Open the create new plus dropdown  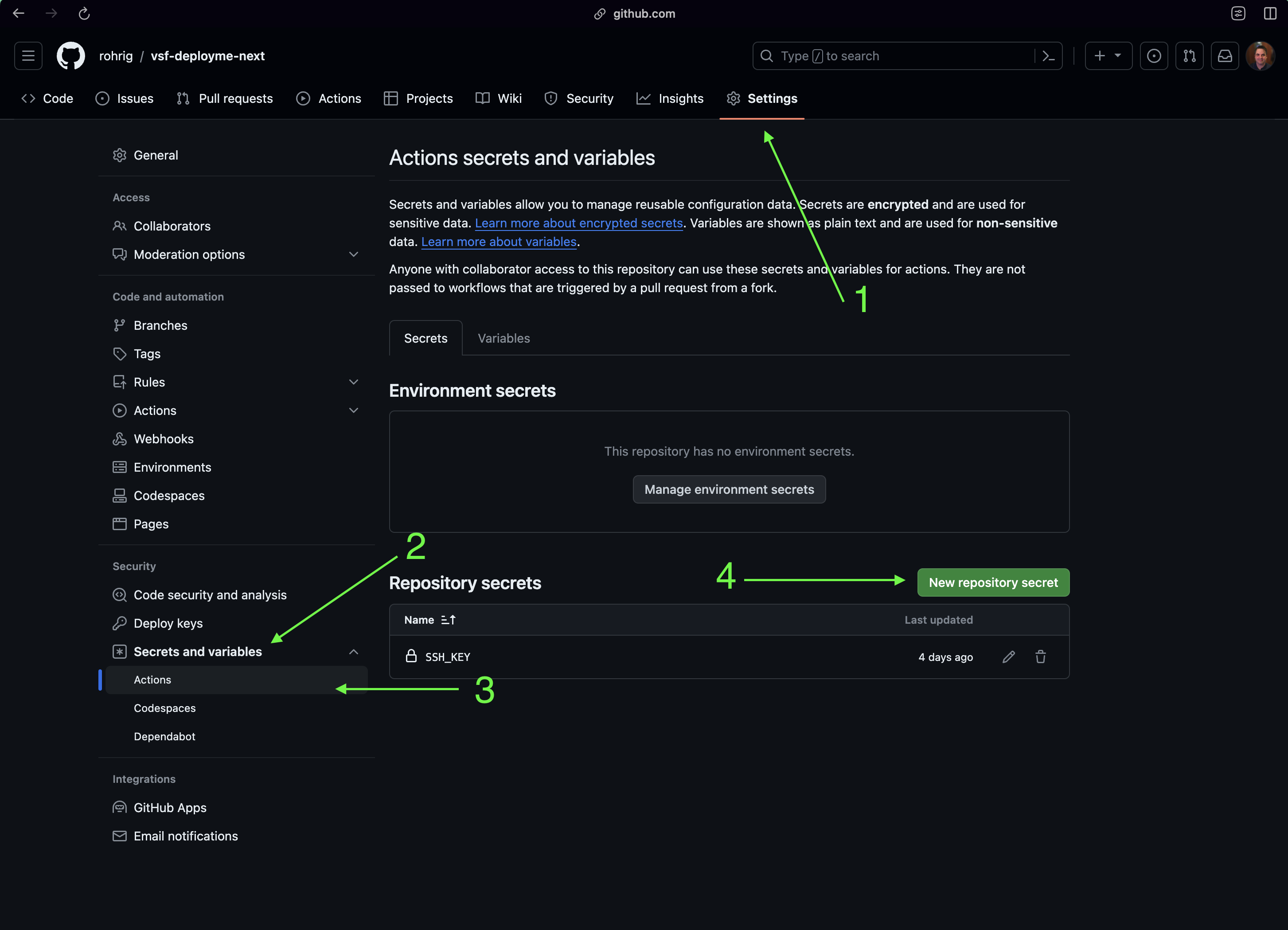pos(1108,56)
